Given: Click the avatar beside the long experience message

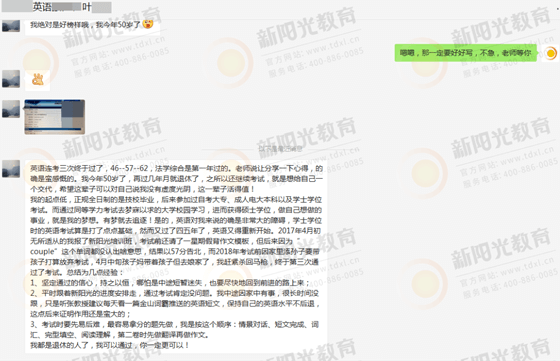Looking at the screenshot, I should (x=11, y=169).
